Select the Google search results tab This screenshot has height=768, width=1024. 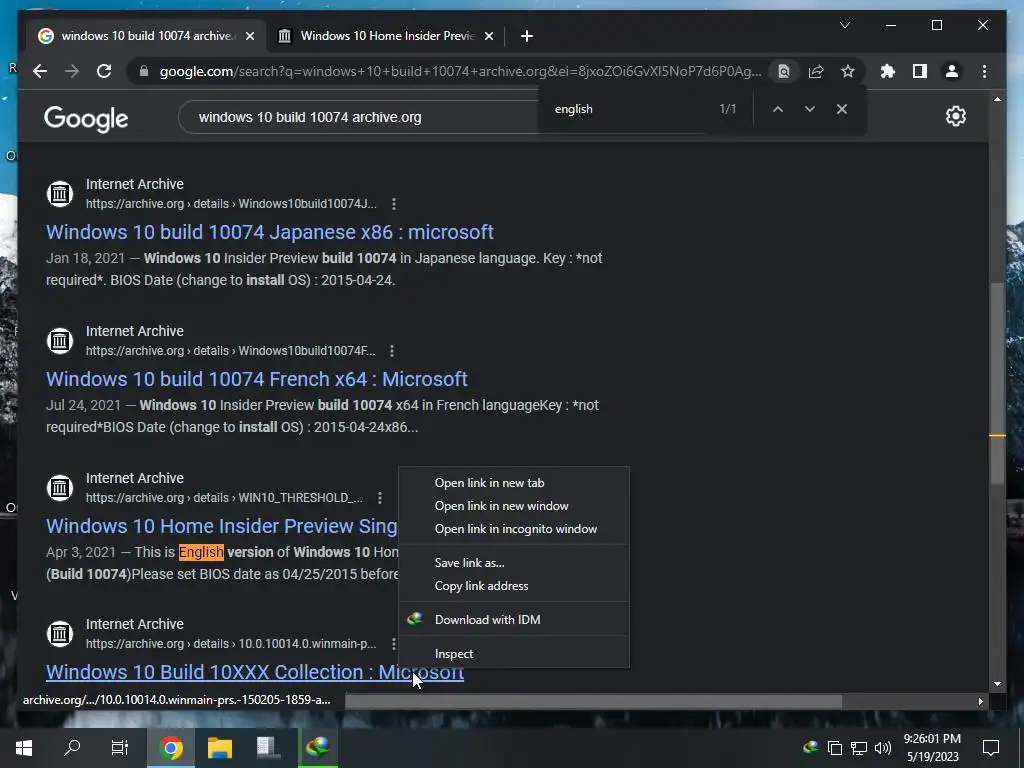[146, 36]
